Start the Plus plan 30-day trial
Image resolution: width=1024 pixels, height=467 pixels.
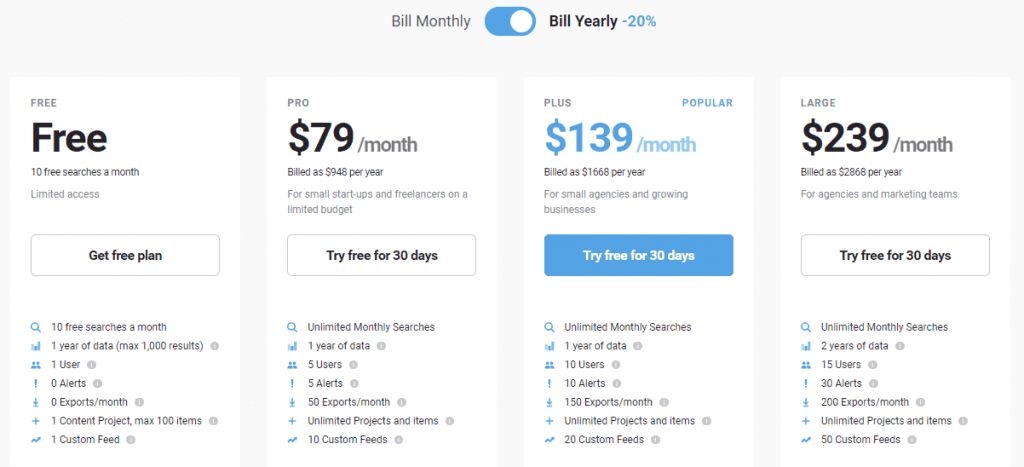639,255
